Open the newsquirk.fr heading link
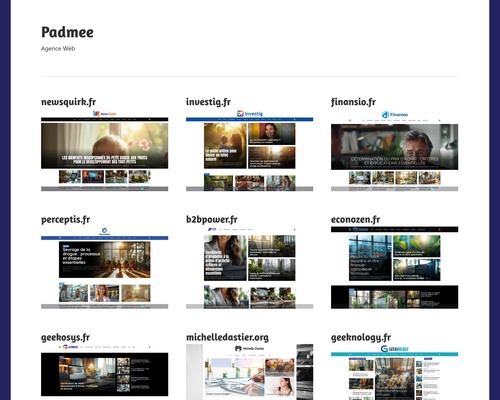500x400 pixels. point(69,102)
